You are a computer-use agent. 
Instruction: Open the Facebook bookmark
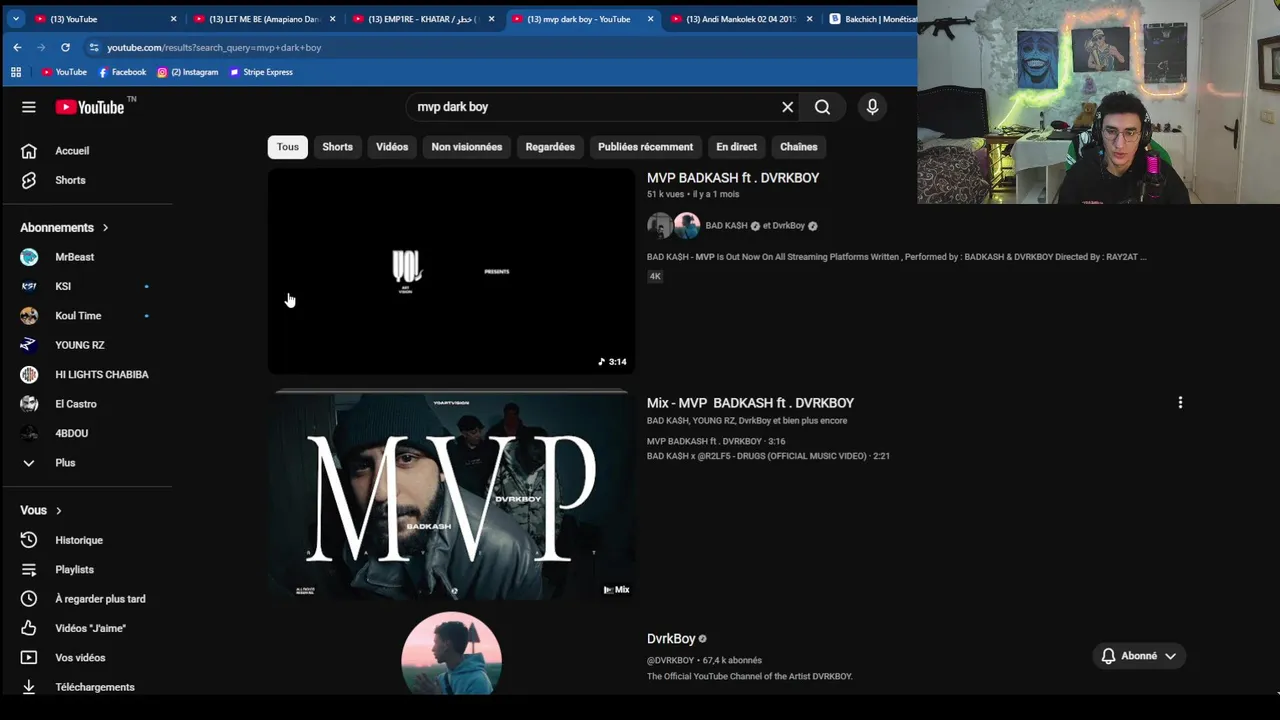(122, 72)
